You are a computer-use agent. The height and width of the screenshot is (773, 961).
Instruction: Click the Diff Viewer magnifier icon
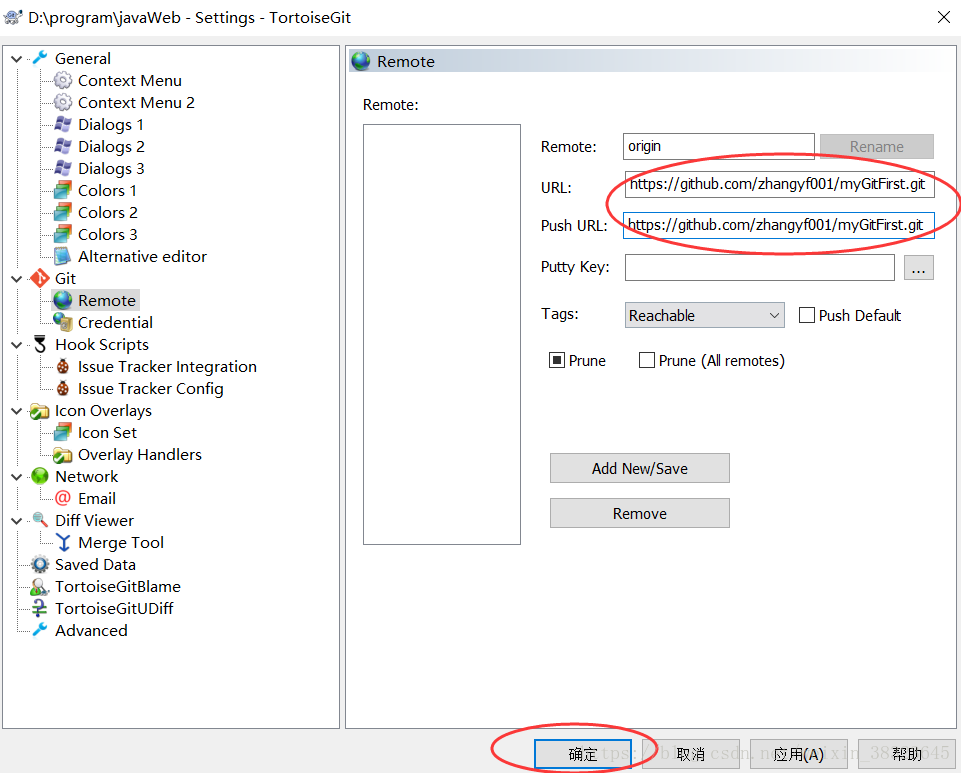tap(40, 520)
